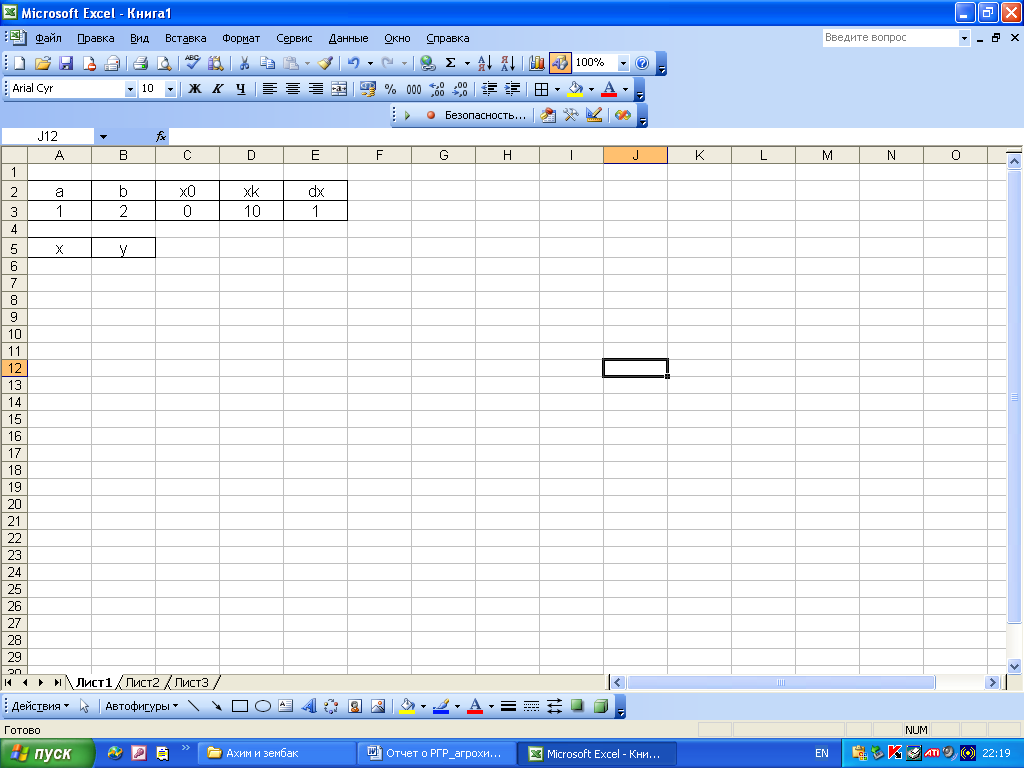Copy the selection to clipboard

[266, 63]
